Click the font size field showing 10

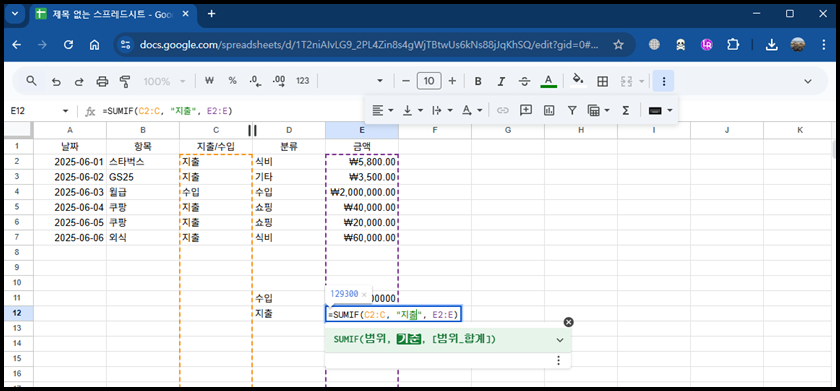[x=429, y=81]
